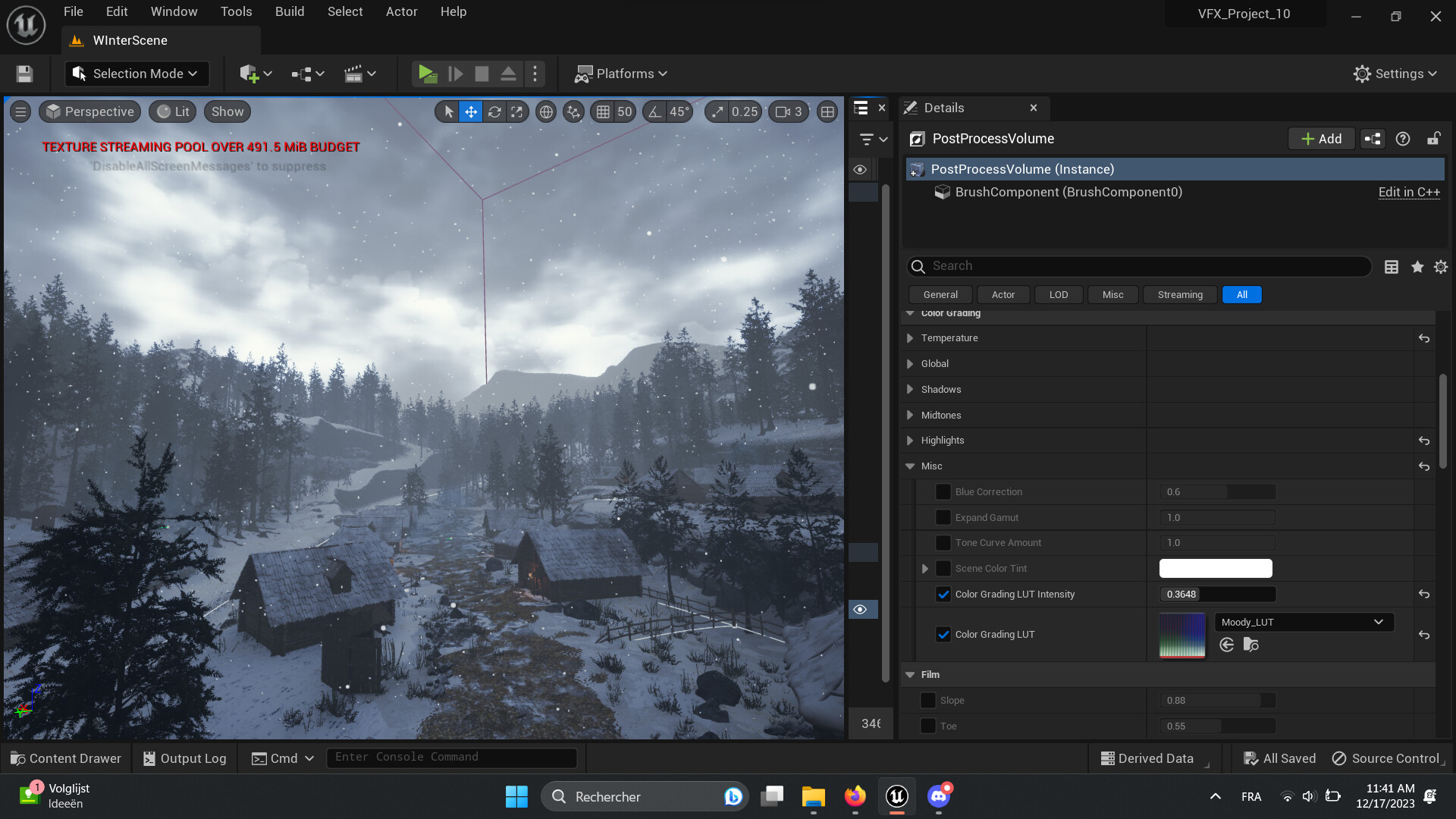The image size is (1456, 819).
Task: Save the current level with save icon
Action: pyautogui.click(x=24, y=73)
